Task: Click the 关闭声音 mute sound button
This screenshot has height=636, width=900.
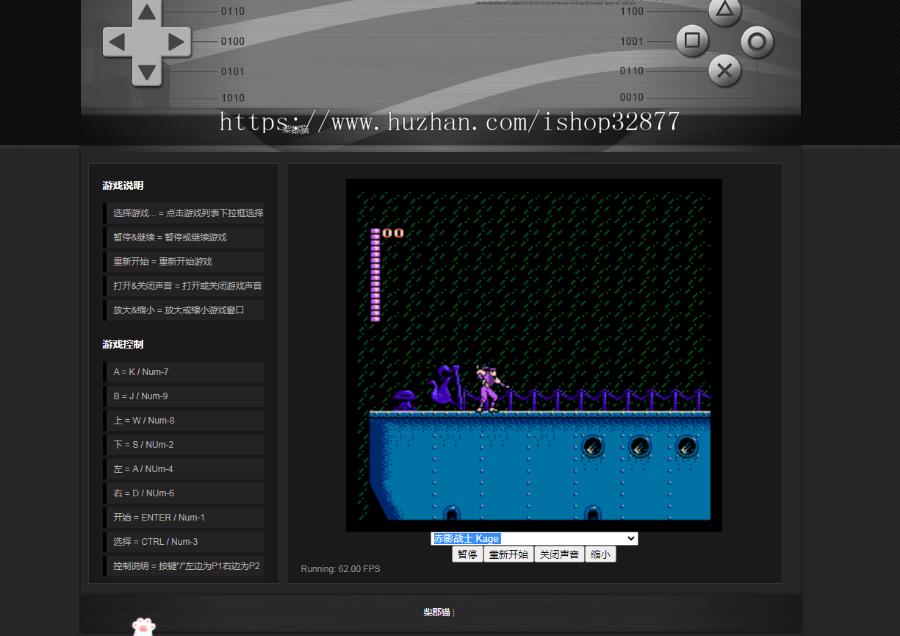Action: [x=559, y=554]
